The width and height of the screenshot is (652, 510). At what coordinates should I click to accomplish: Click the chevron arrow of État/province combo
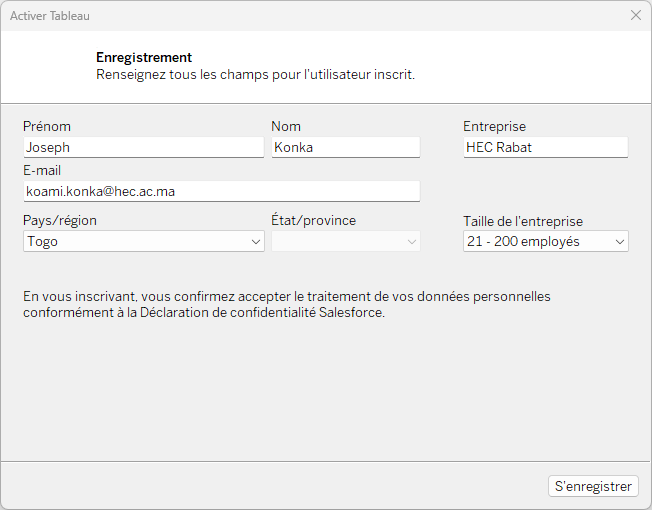[x=412, y=241]
